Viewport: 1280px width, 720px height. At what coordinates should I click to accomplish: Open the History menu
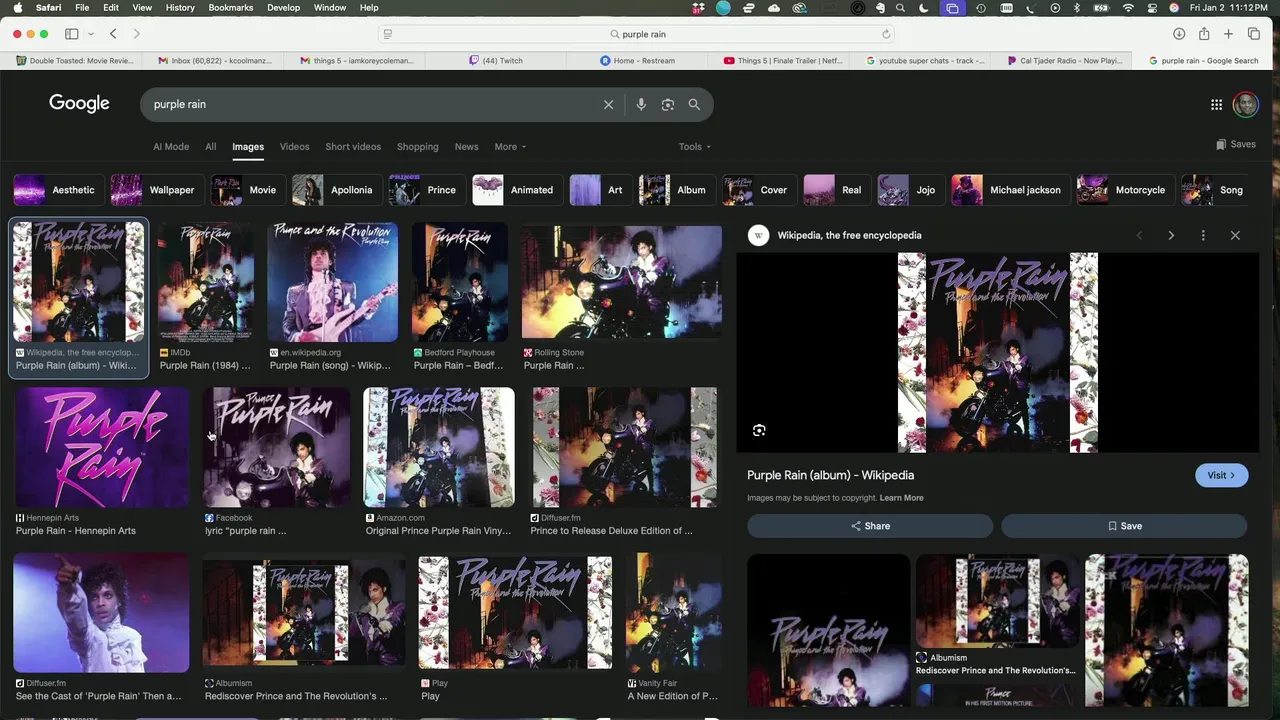click(x=180, y=8)
